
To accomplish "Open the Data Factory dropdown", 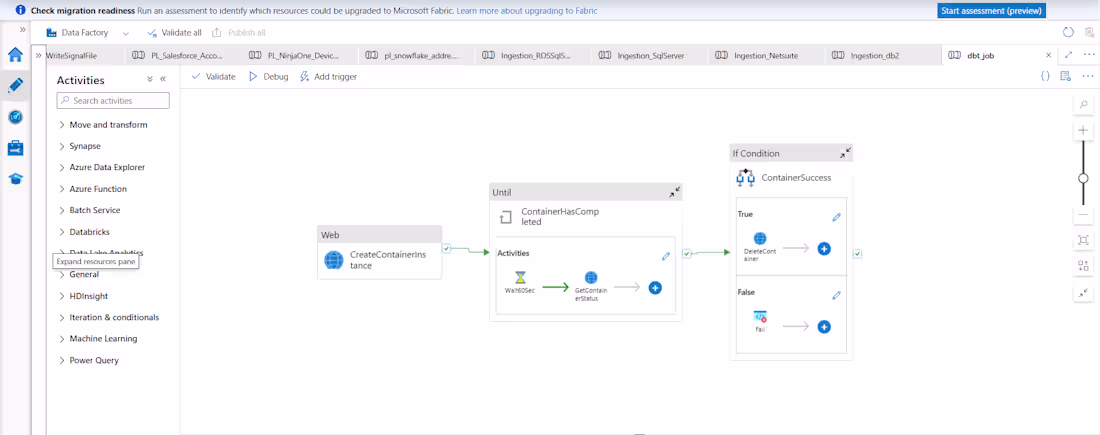I will click(x=88, y=33).
